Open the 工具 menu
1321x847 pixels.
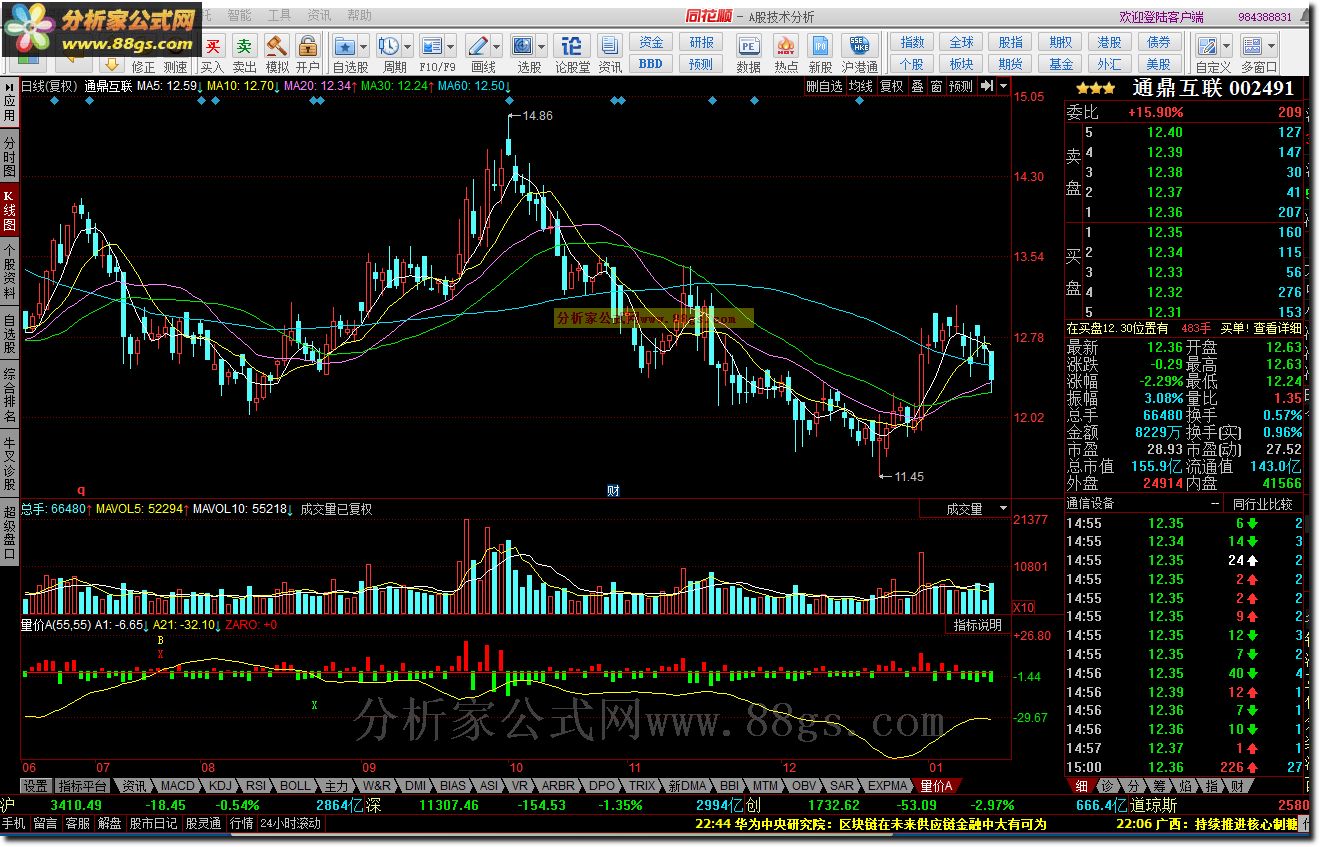(x=279, y=15)
